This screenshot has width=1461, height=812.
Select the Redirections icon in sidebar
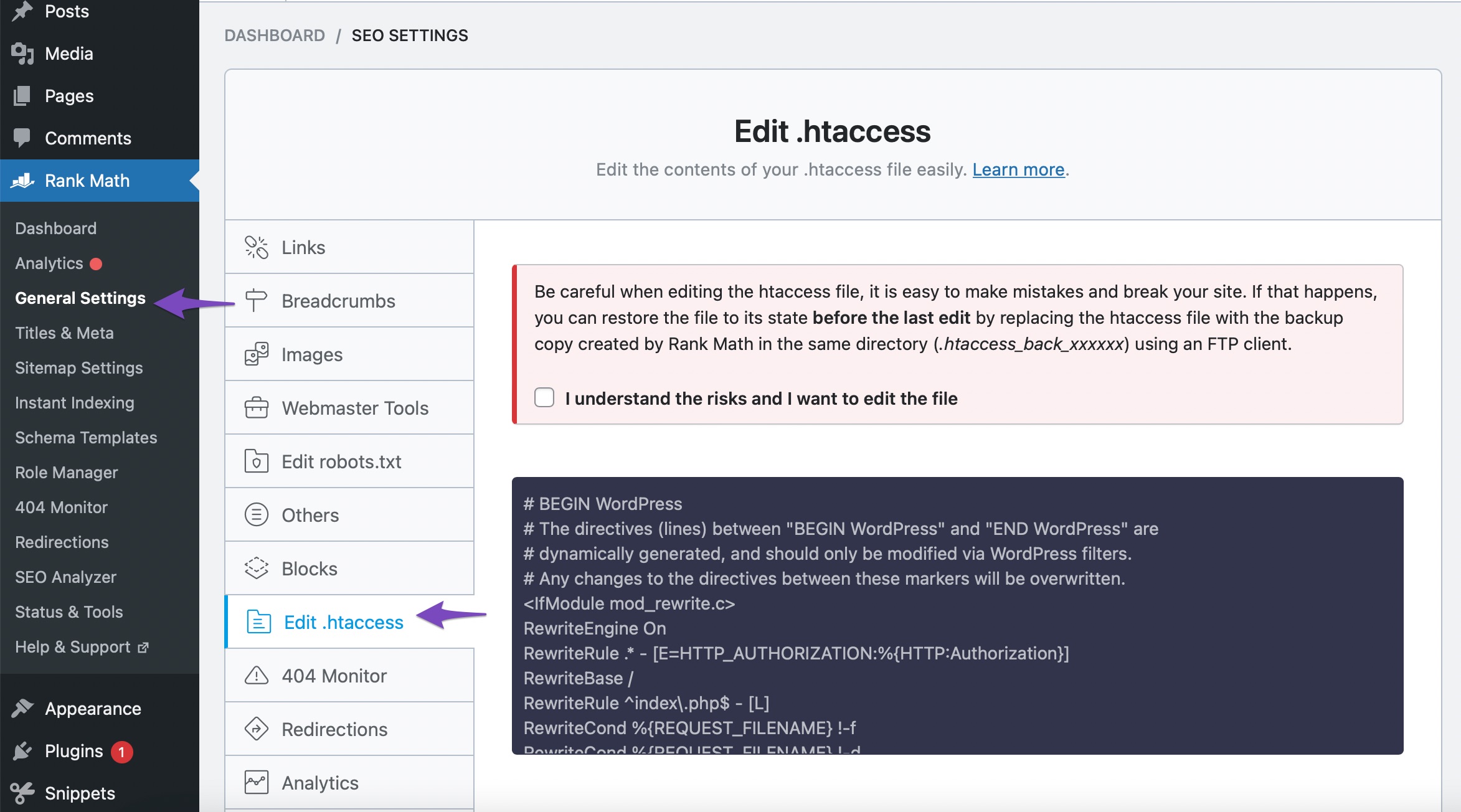click(257, 729)
